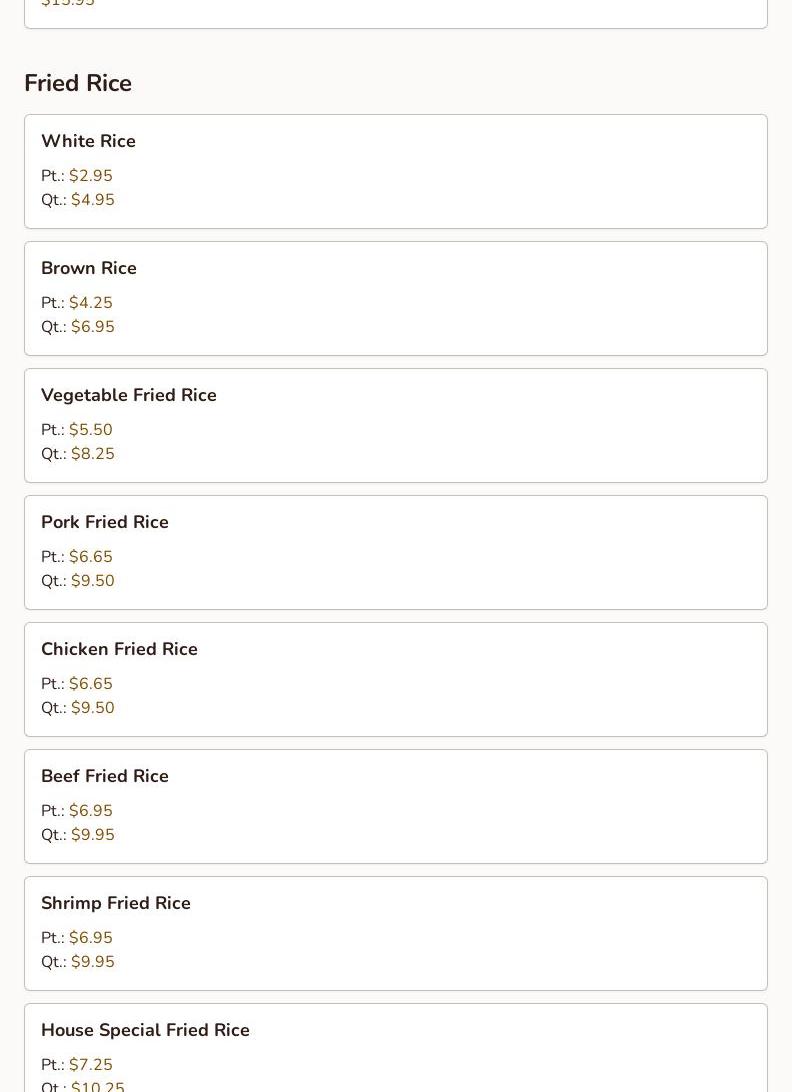This screenshot has height=1092, width=792.
Task: Click the Fried Rice section heading
Action: [78, 83]
